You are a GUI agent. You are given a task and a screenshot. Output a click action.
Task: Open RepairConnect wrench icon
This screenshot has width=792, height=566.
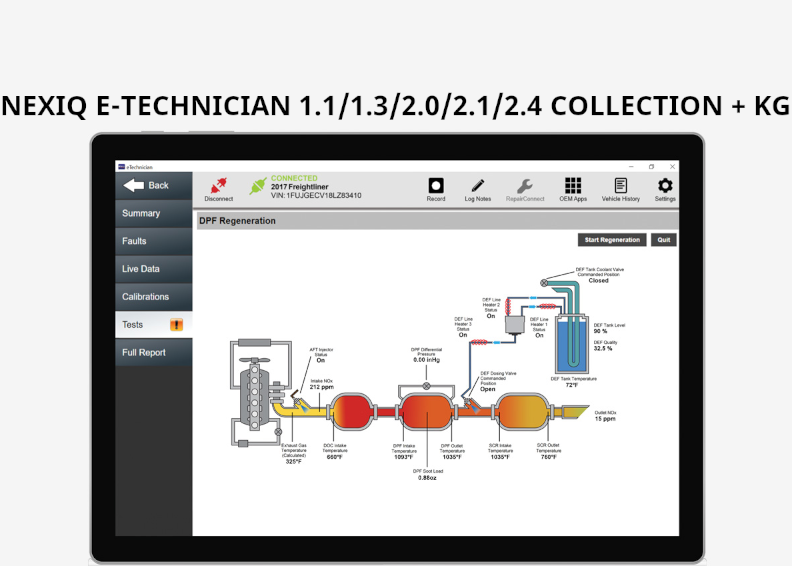[x=525, y=186]
